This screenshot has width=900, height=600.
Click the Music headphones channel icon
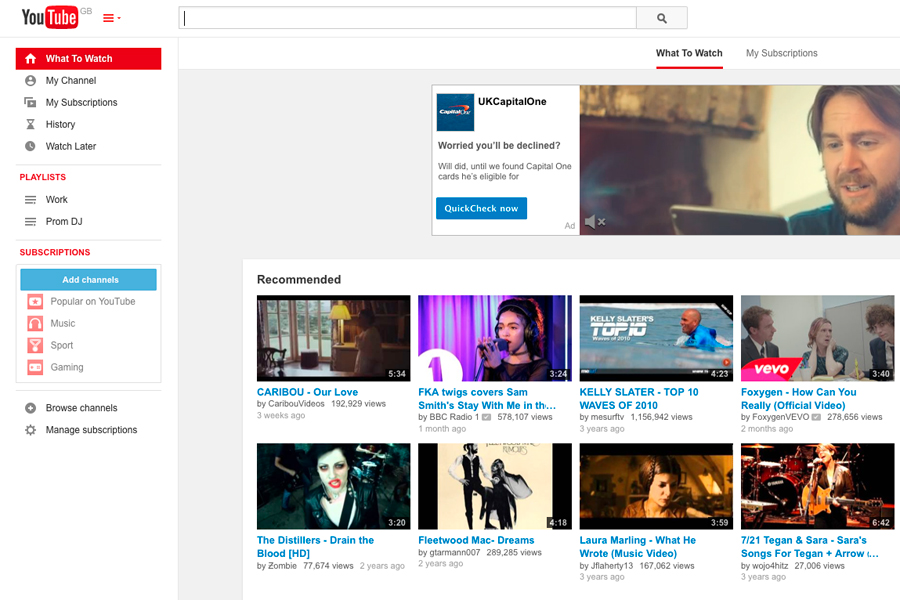click(35, 323)
